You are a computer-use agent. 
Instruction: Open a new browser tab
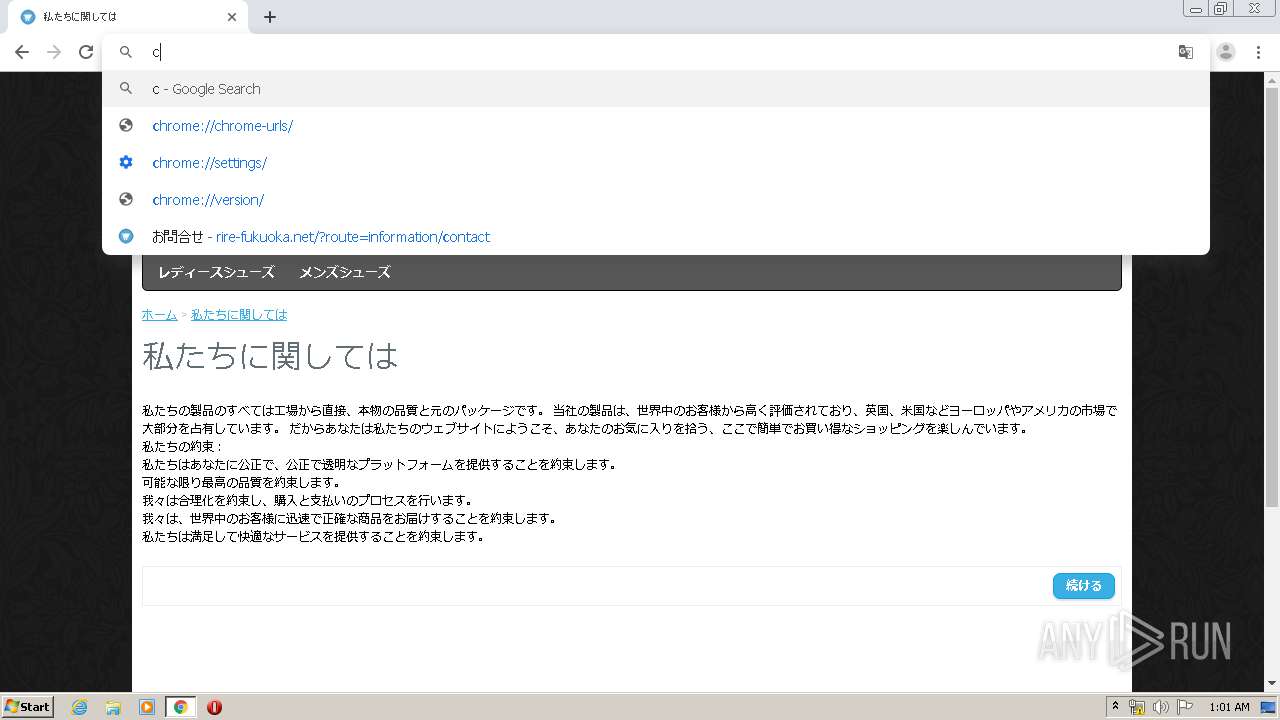point(270,17)
